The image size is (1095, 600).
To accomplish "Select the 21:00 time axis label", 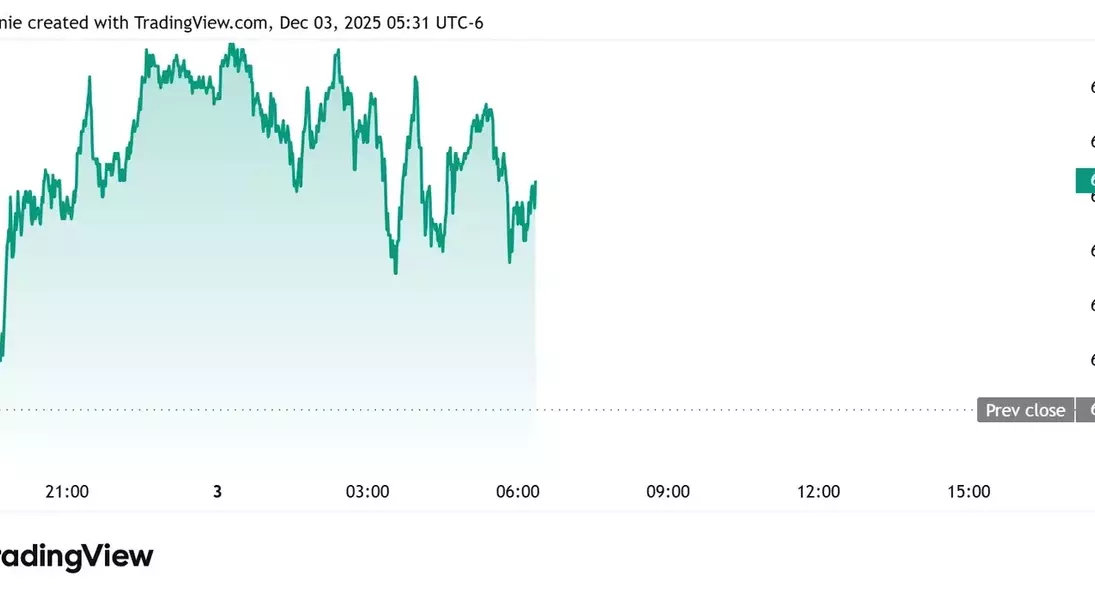I will tap(67, 491).
